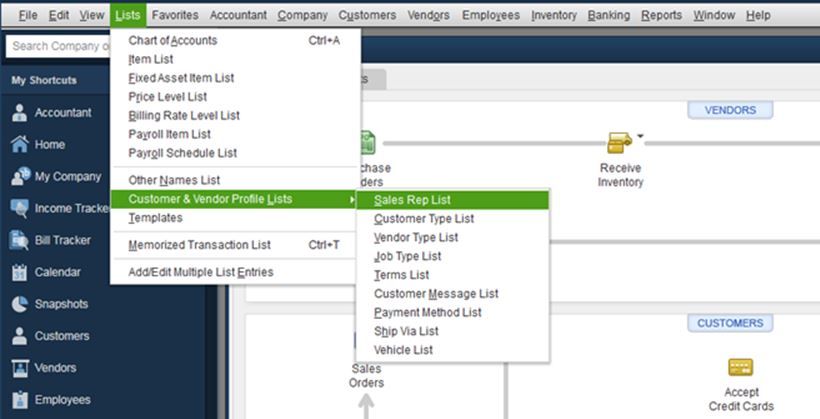
Task: Open the Calendar sidebar icon
Action: tap(19, 272)
